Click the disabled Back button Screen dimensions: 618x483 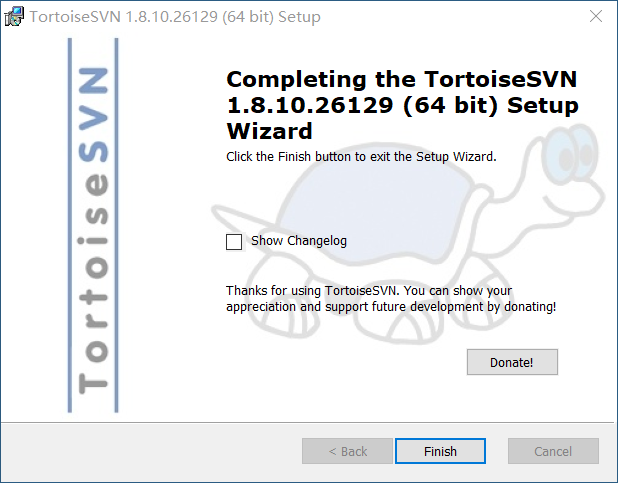(347, 451)
